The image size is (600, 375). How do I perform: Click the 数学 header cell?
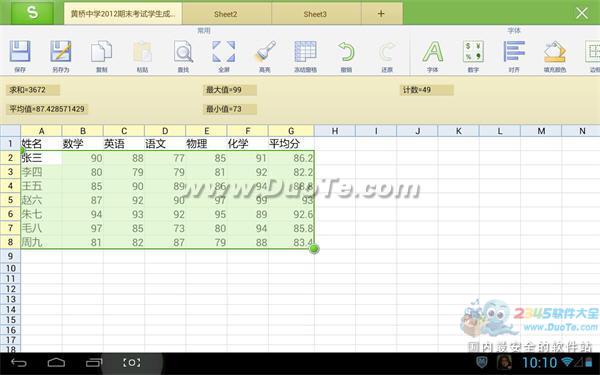click(83, 144)
